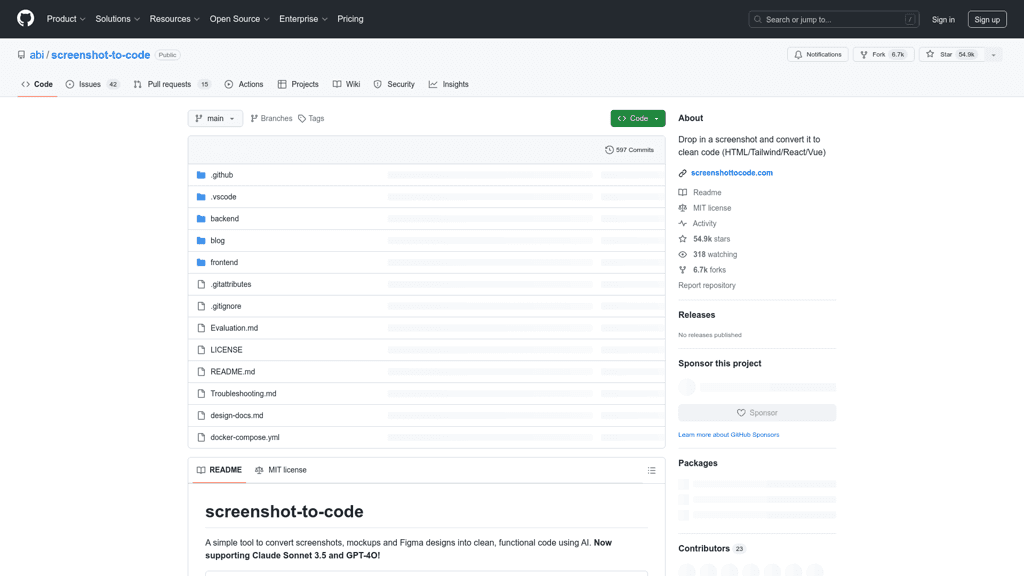Open the green Code dropdown
The width and height of the screenshot is (1024, 576).
(637, 118)
